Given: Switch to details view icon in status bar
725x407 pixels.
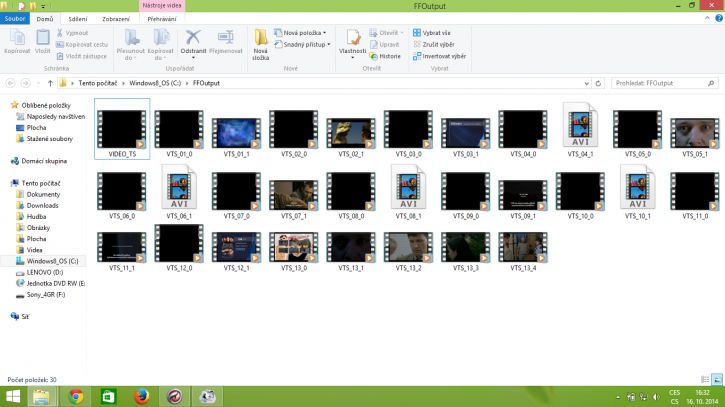Looking at the screenshot, I should coord(705,380).
